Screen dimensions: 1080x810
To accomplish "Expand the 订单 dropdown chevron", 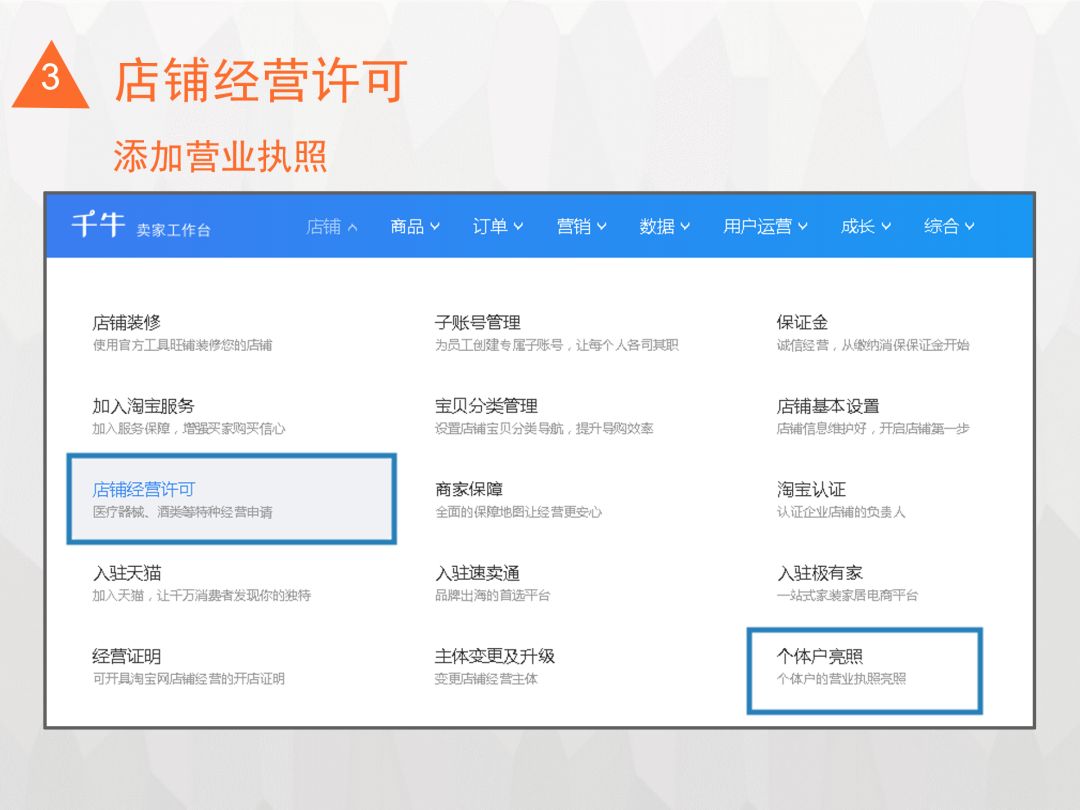I will pyautogui.click(x=518, y=226).
